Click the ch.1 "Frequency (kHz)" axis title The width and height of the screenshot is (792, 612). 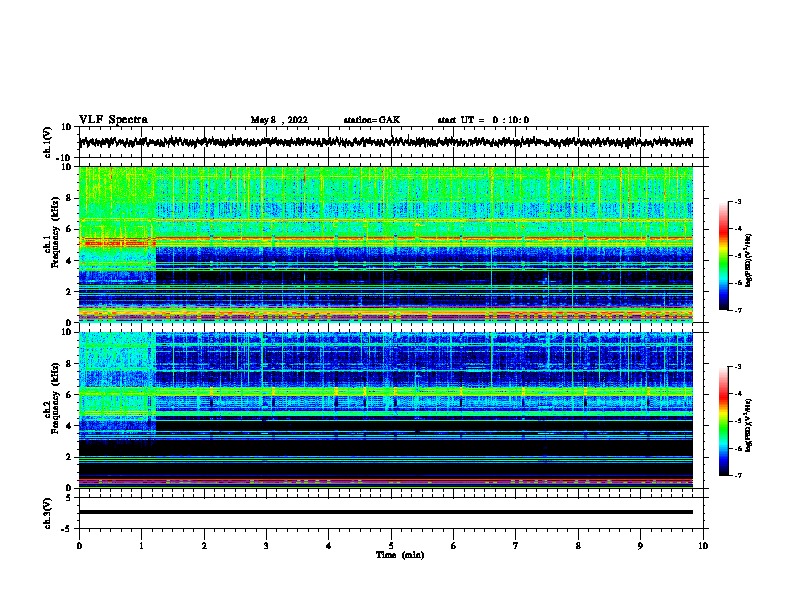55,232
